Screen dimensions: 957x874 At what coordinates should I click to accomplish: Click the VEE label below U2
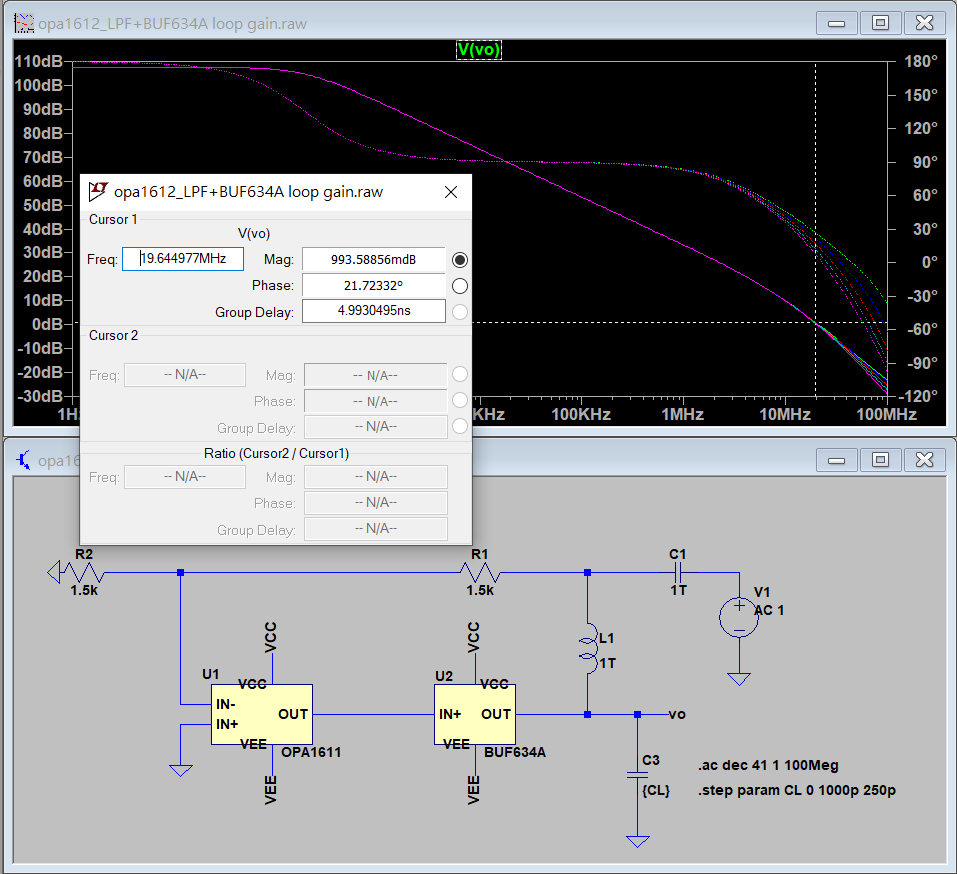pos(474,790)
